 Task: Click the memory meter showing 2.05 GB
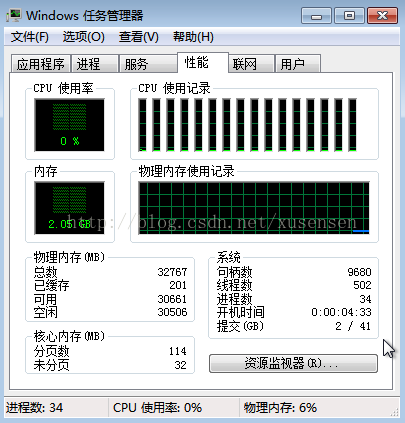(69, 208)
